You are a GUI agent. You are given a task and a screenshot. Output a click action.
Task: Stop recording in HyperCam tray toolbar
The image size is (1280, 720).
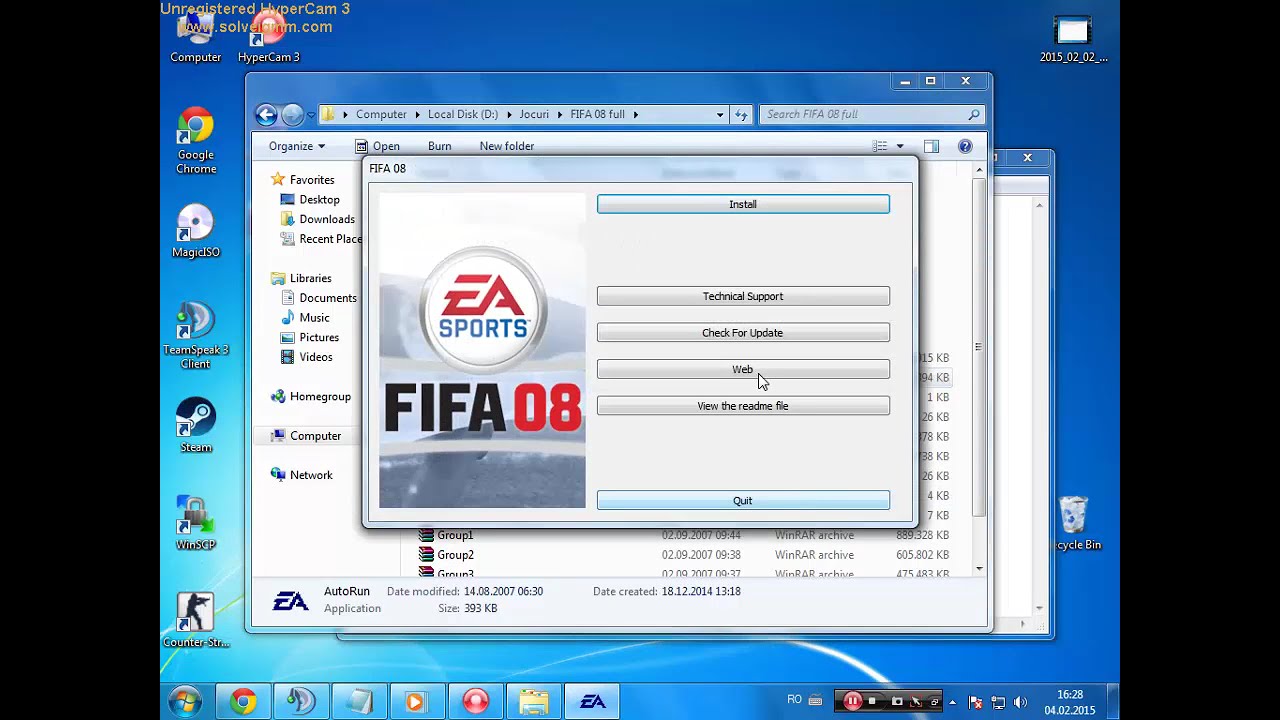tap(873, 702)
